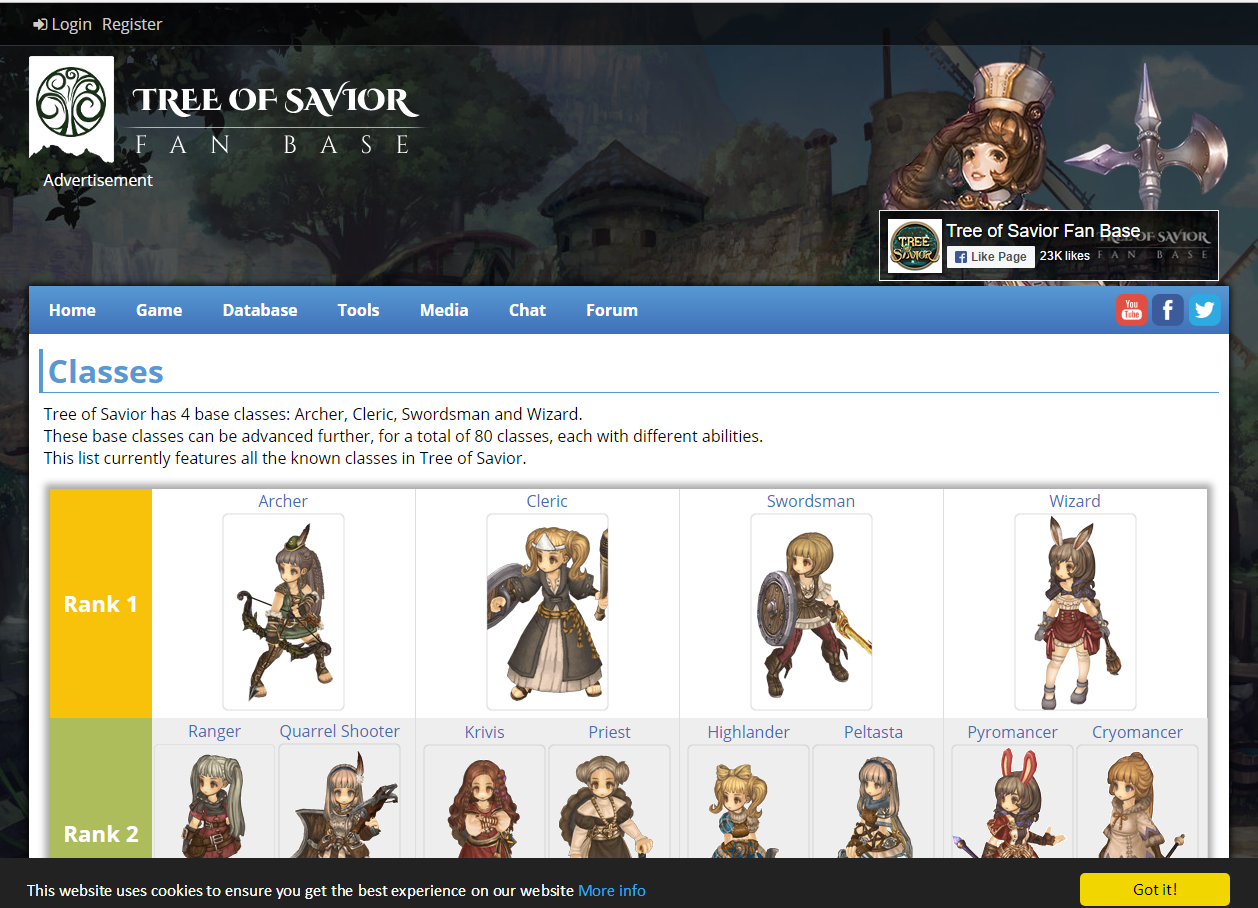Screen dimensions: 1258x908
Task: Dismiss cookie notice with Got it!
Action: click(1154, 889)
